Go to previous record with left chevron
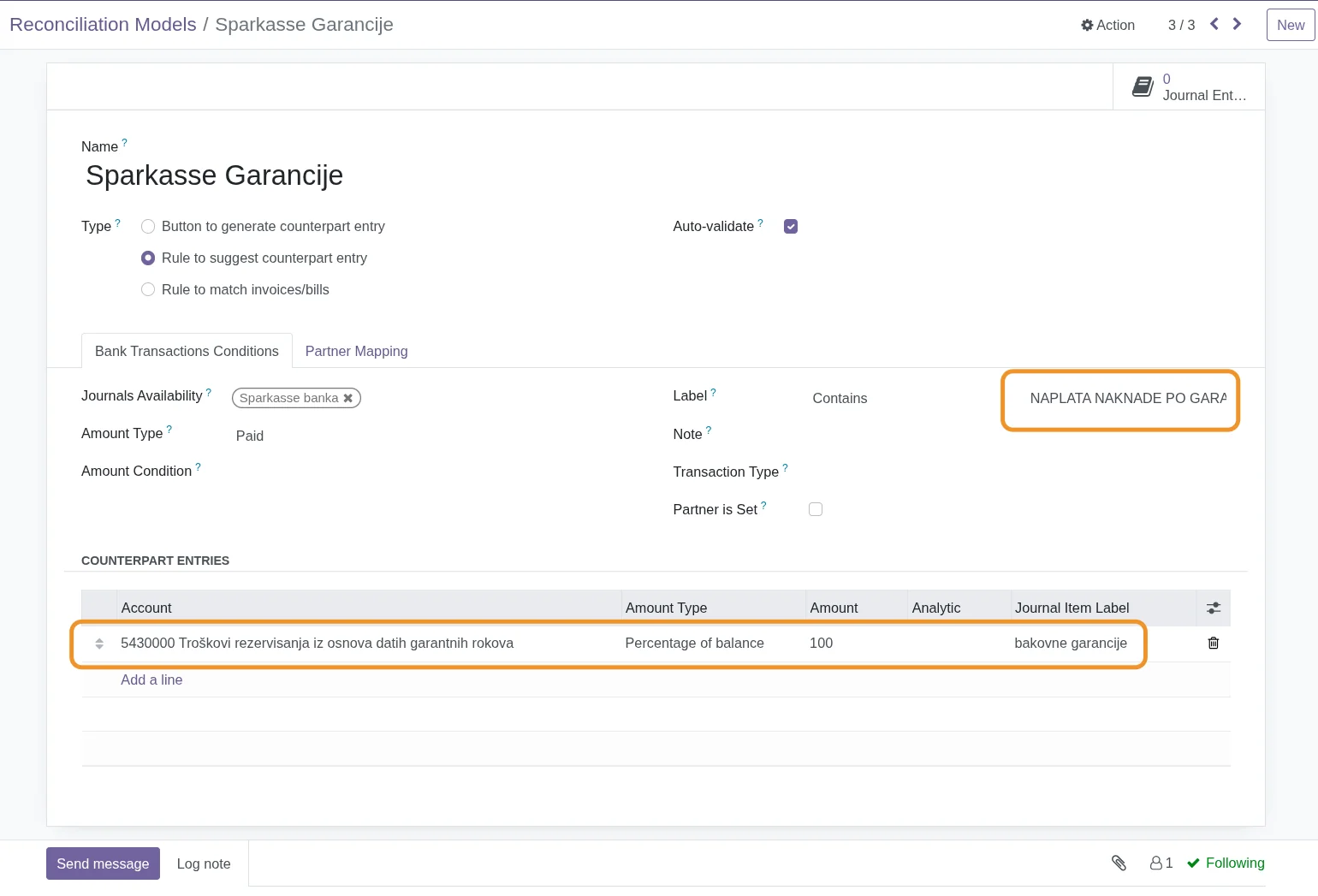Image resolution: width=1318 pixels, height=896 pixels. 1214,24
